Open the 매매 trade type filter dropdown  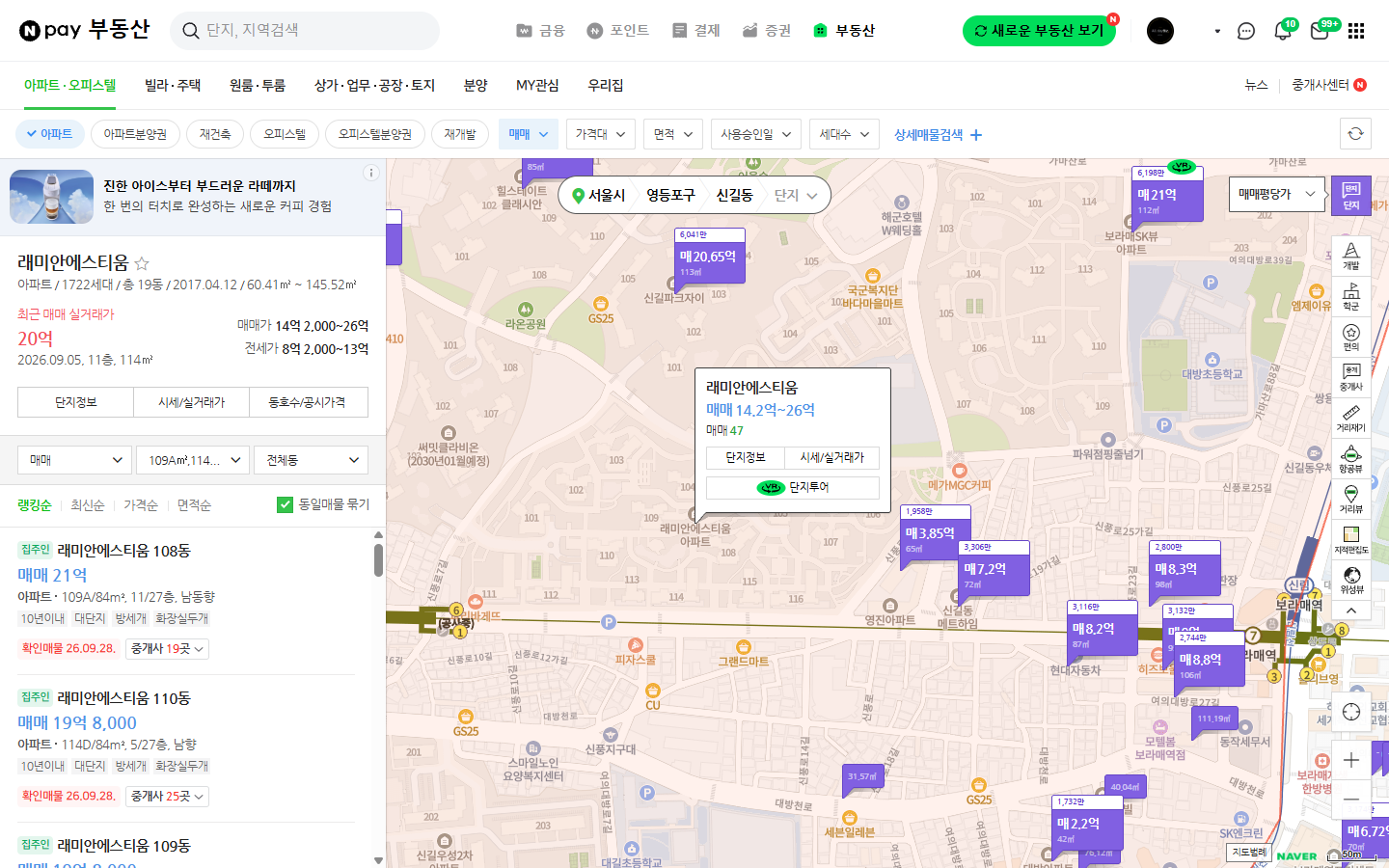coord(529,134)
